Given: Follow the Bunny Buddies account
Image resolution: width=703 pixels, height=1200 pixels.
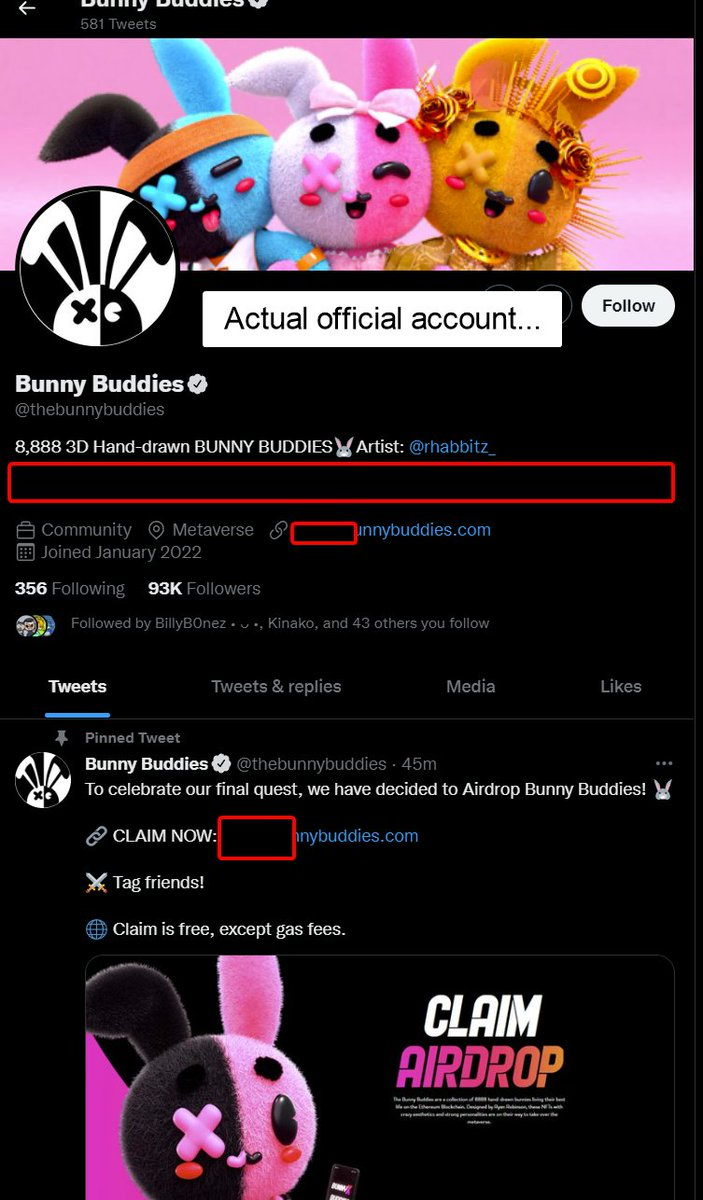Looking at the screenshot, I should pos(628,306).
